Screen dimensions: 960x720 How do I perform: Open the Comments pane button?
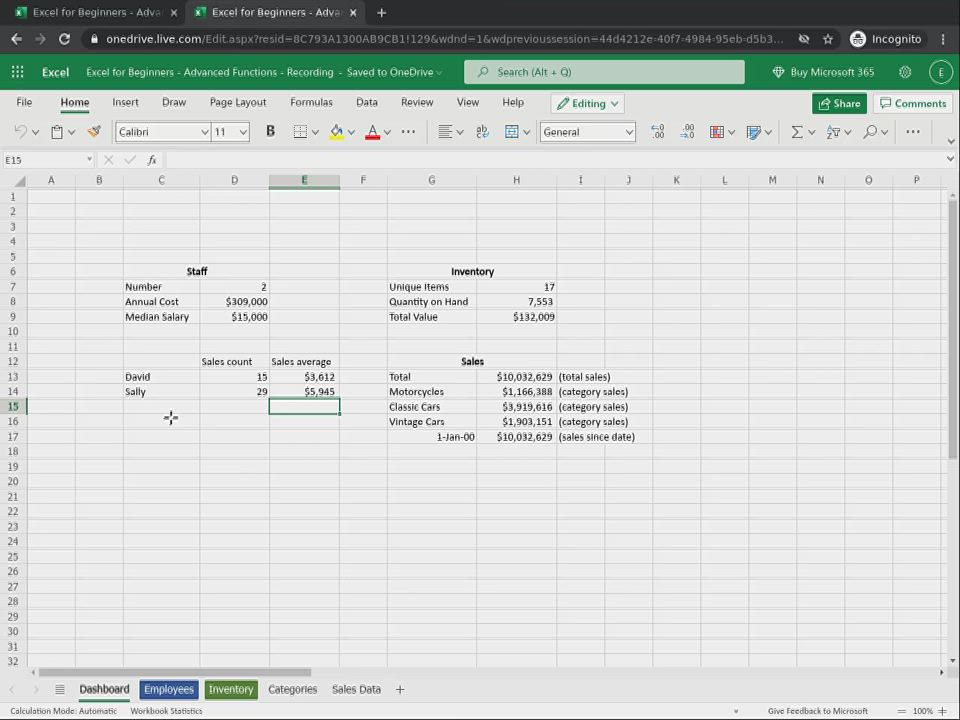tap(913, 103)
